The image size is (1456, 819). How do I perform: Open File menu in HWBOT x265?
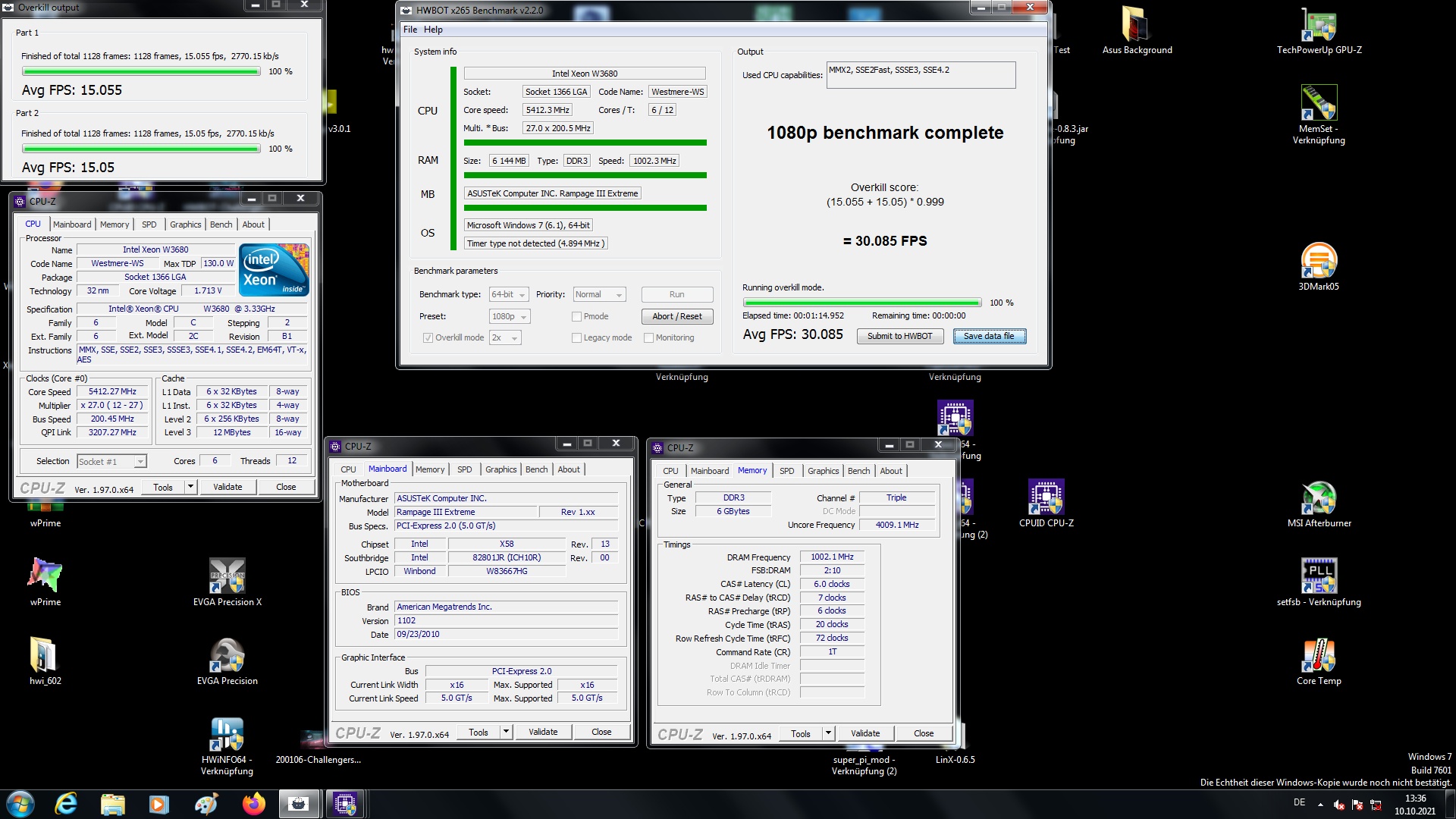tap(410, 30)
